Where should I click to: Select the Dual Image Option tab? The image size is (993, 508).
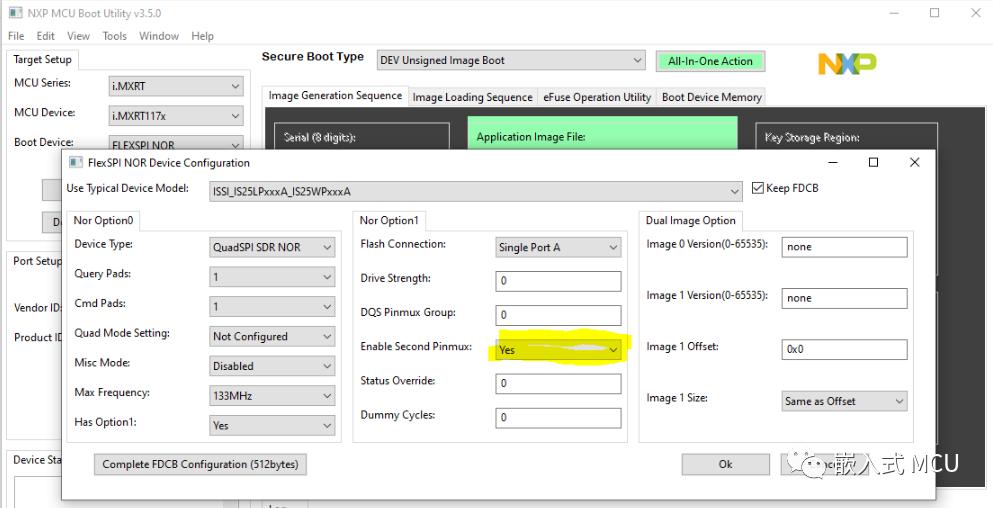[x=690, y=220]
